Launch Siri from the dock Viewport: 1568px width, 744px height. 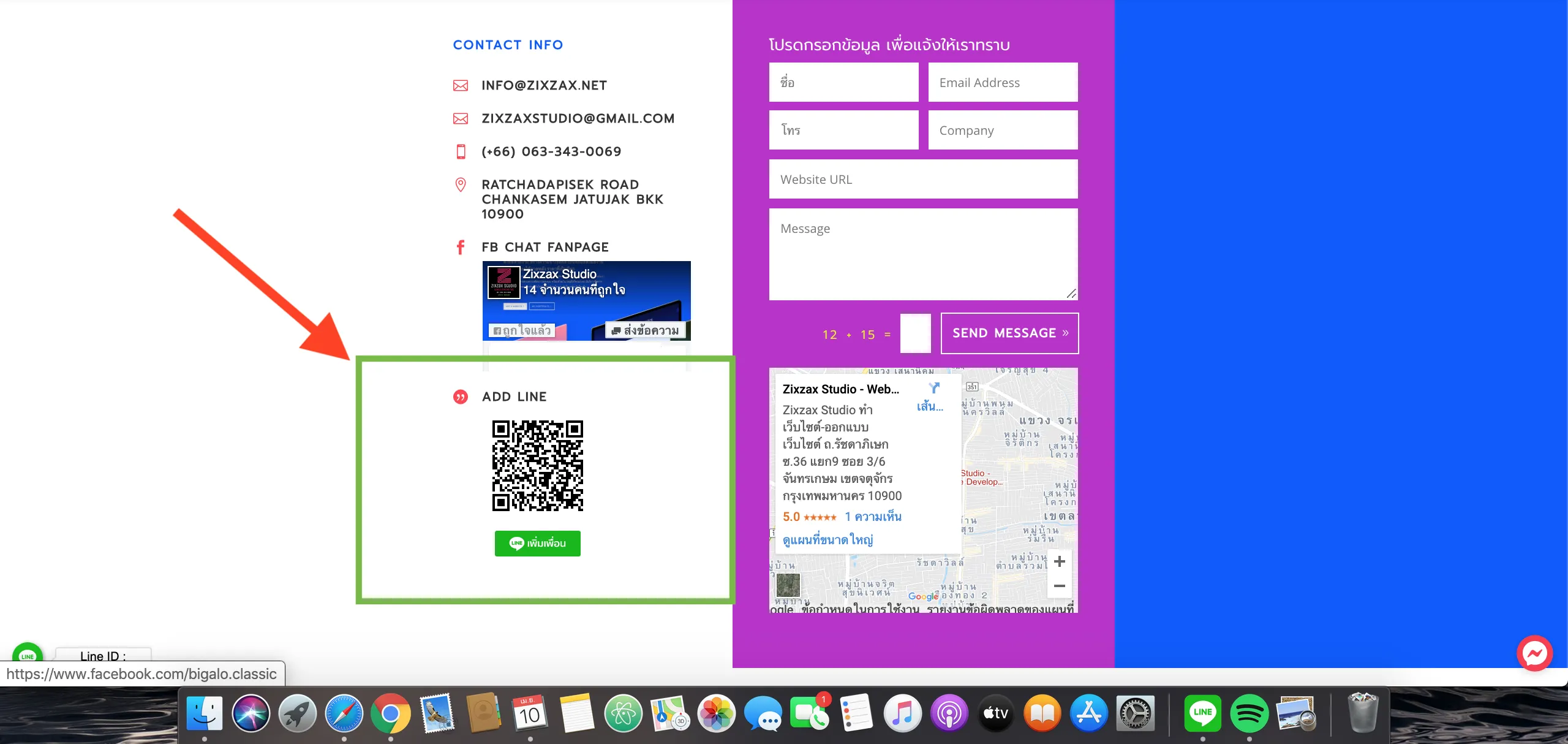[x=251, y=713]
